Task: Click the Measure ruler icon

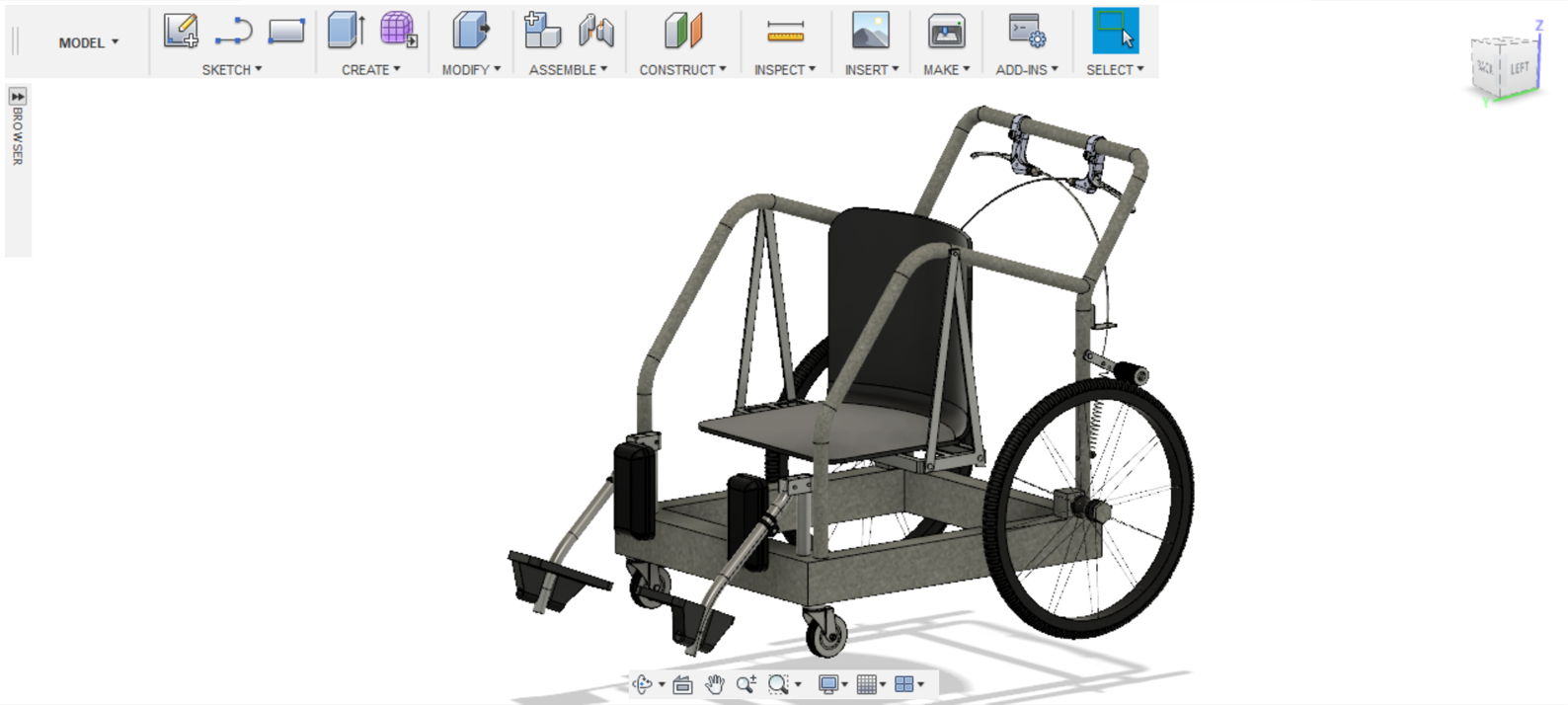Action: 785,32
